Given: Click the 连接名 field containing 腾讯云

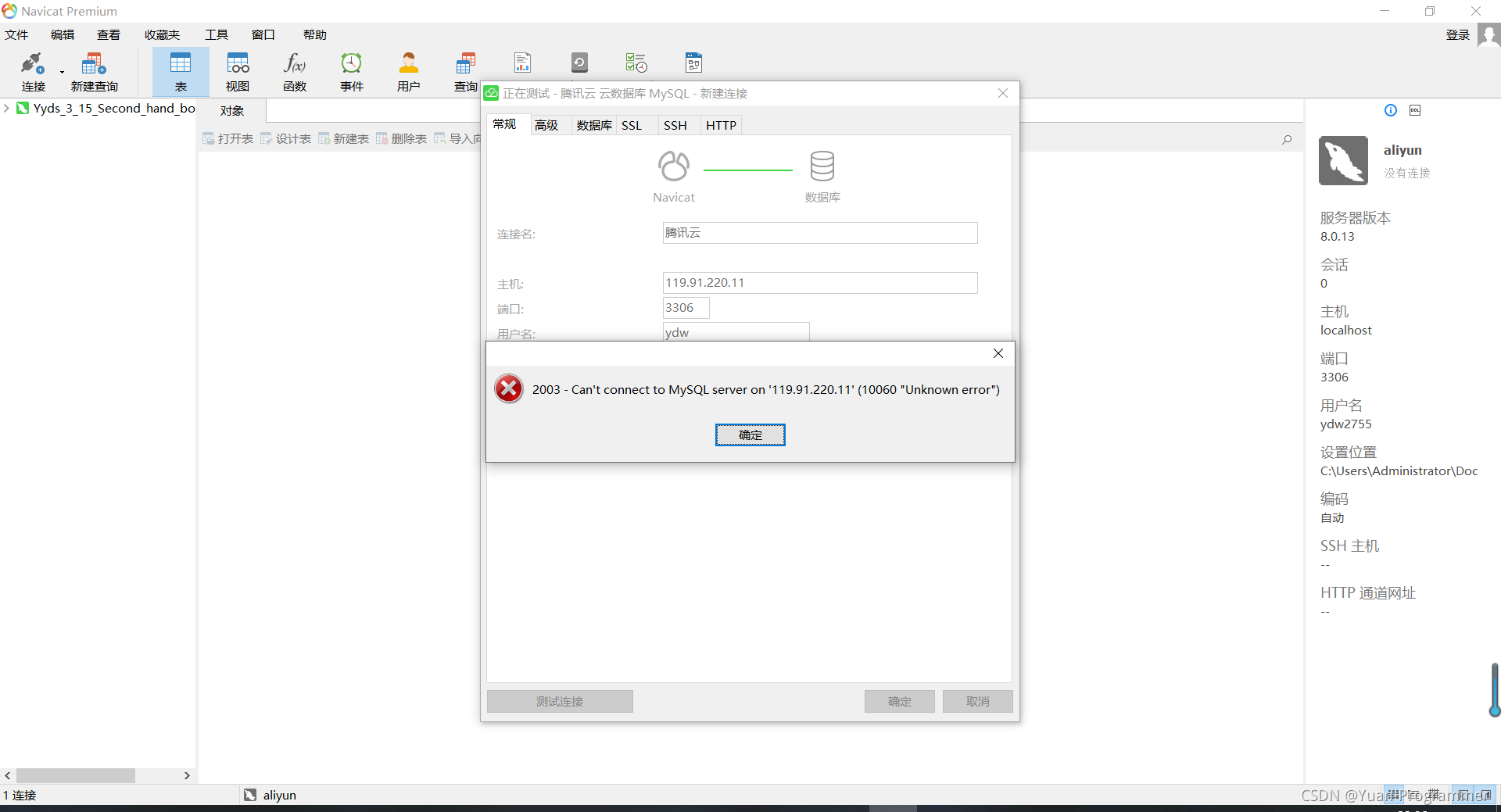Looking at the screenshot, I should pos(820,233).
